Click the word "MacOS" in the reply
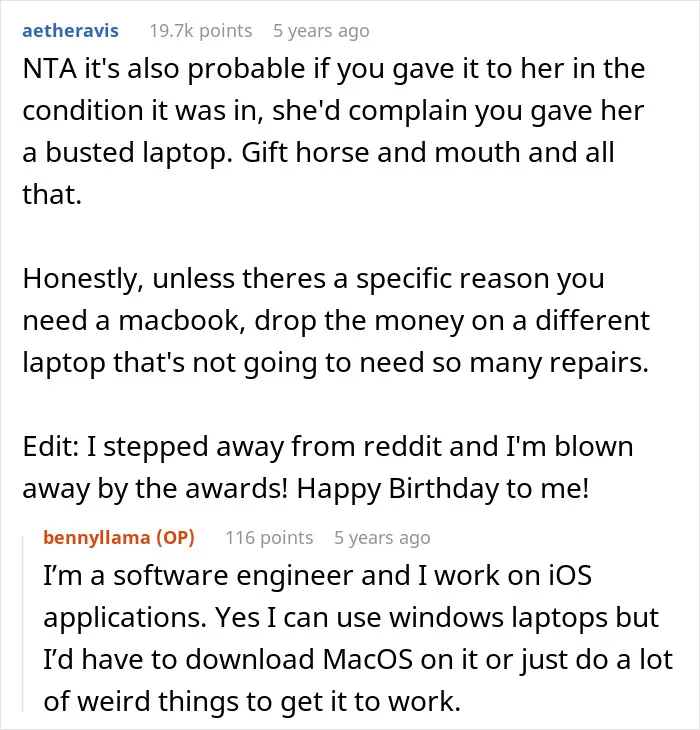The width and height of the screenshot is (700, 730). pos(368,660)
